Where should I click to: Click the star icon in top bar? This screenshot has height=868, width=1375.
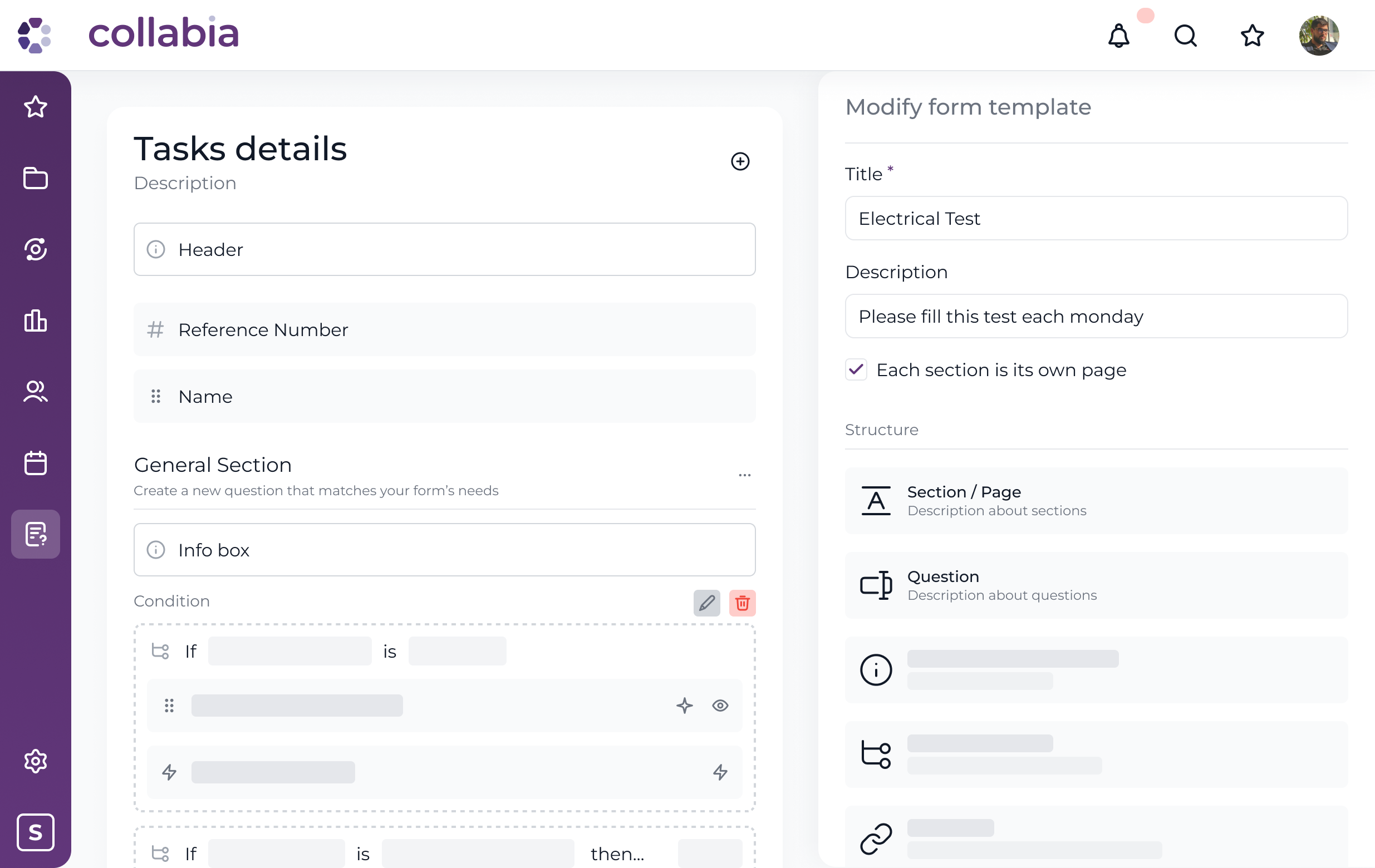pyautogui.click(x=1252, y=36)
